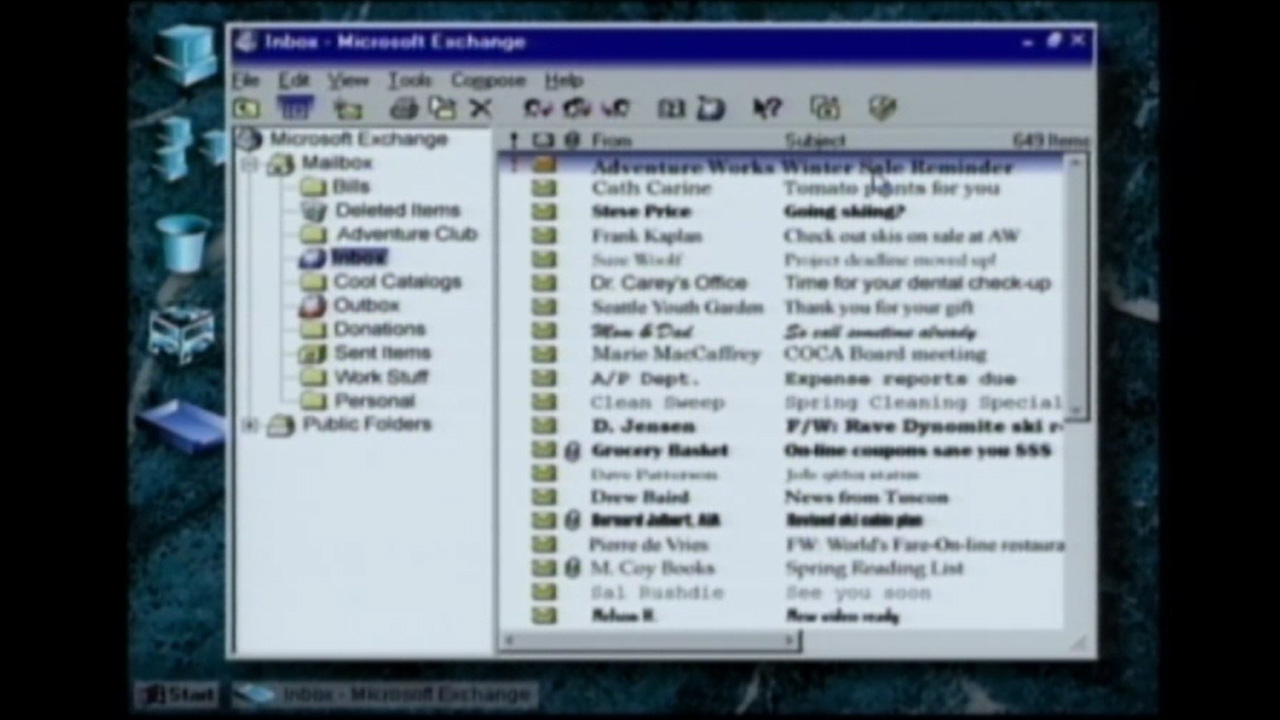Open the Compose menu
The image size is (1280, 720).
coord(487,80)
